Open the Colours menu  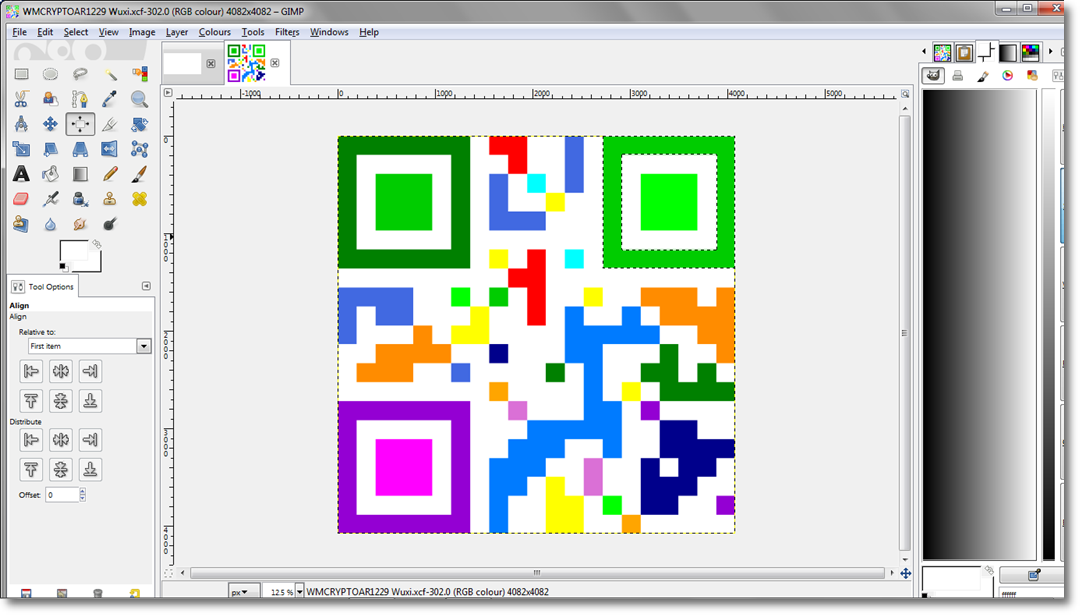click(x=214, y=32)
